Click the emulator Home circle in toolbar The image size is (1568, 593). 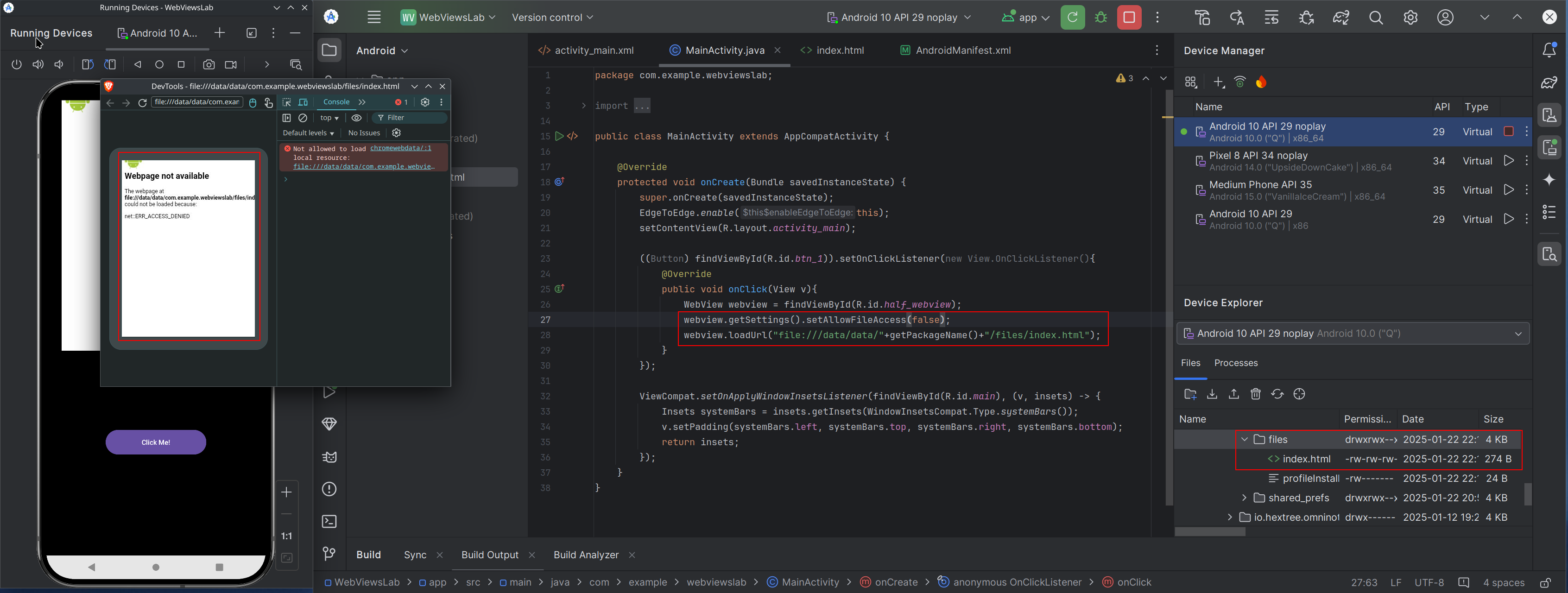coord(159,64)
